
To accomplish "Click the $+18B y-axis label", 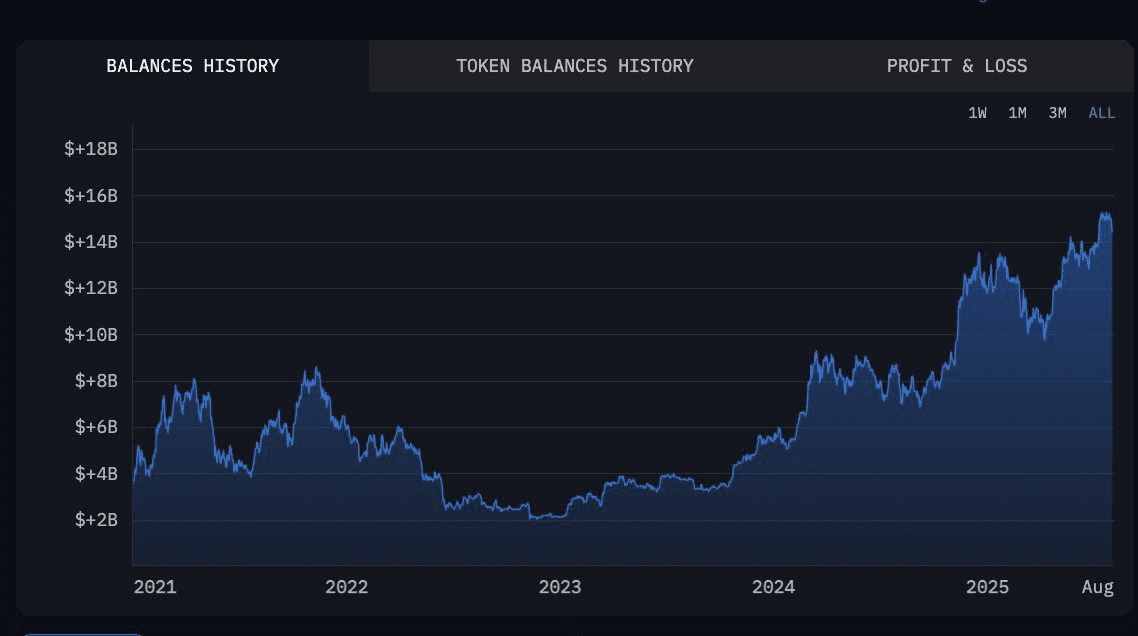I will [91, 149].
